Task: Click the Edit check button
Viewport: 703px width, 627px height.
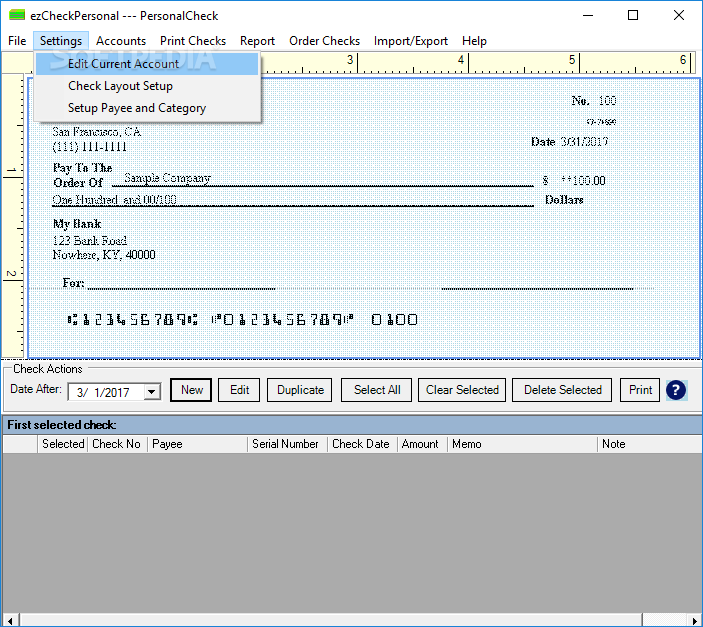Action: tap(239, 390)
